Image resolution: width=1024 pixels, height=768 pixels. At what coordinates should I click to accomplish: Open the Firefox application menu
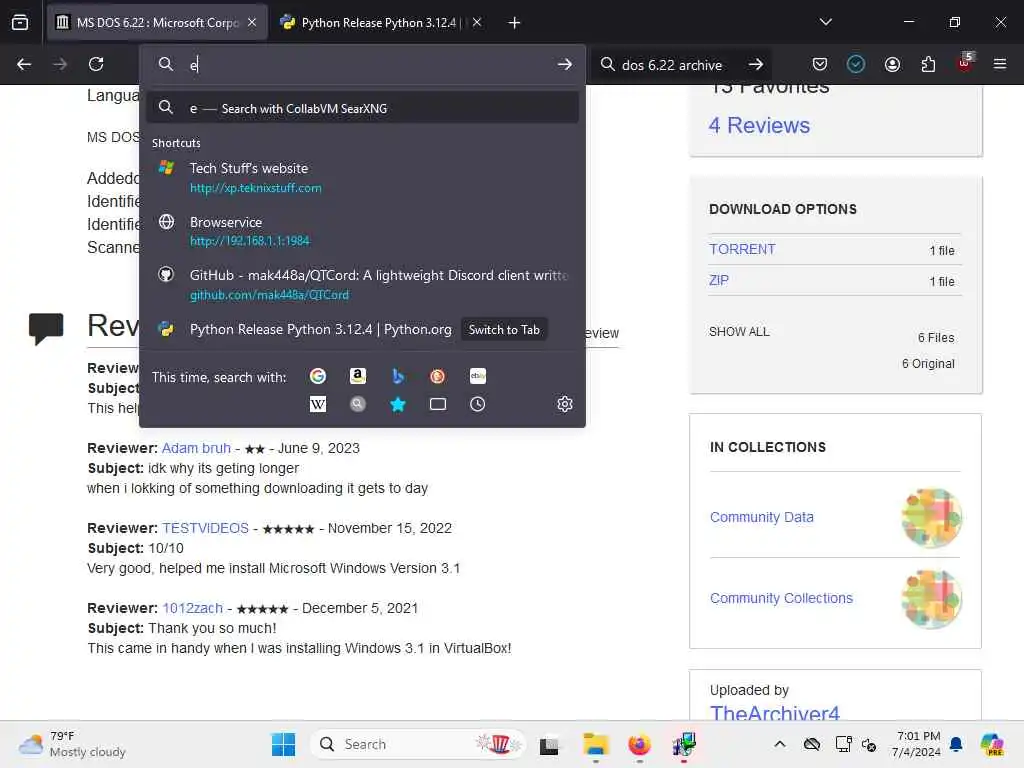click(1000, 64)
